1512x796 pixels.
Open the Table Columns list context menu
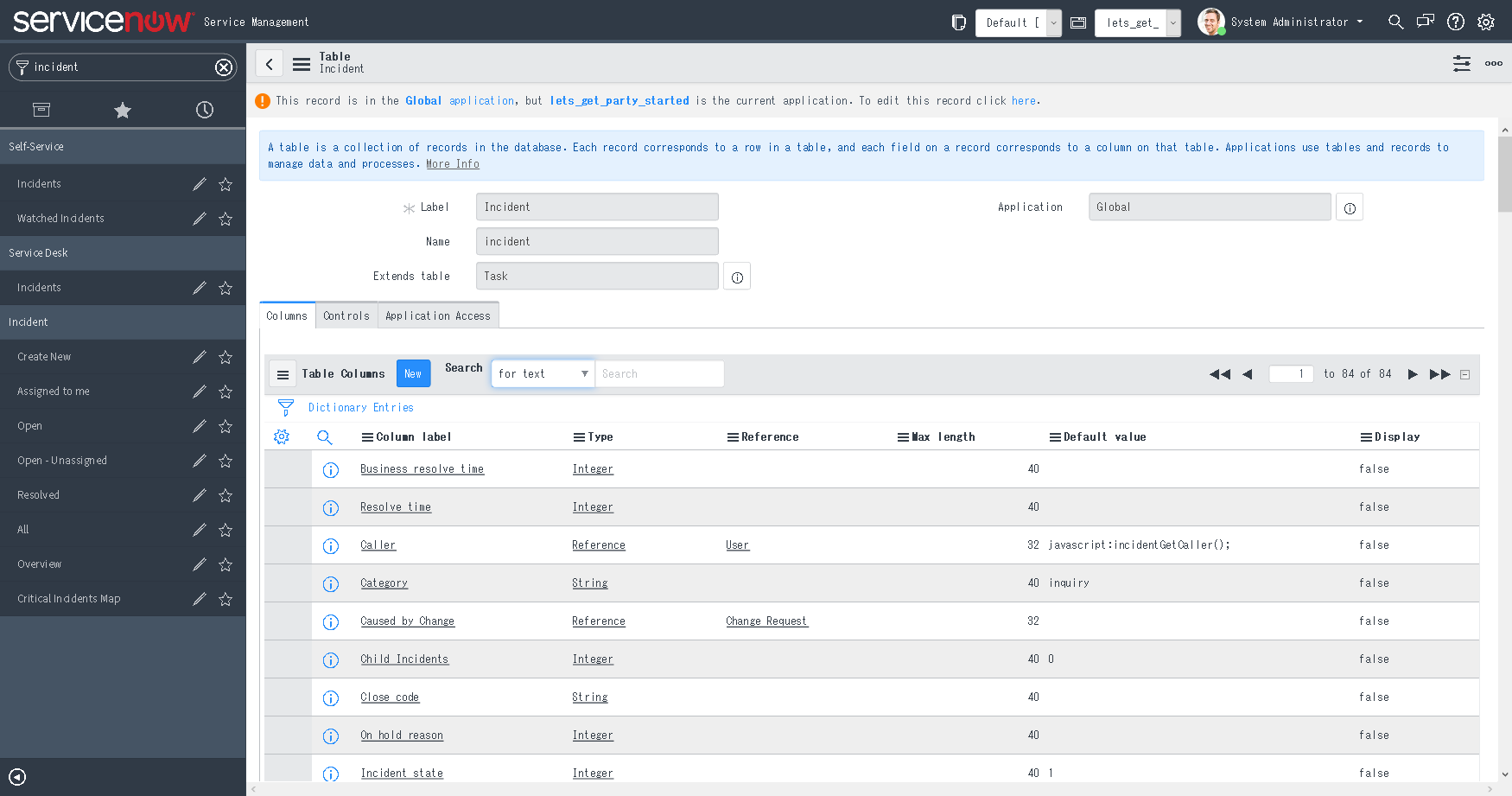click(x=283, y=373)
